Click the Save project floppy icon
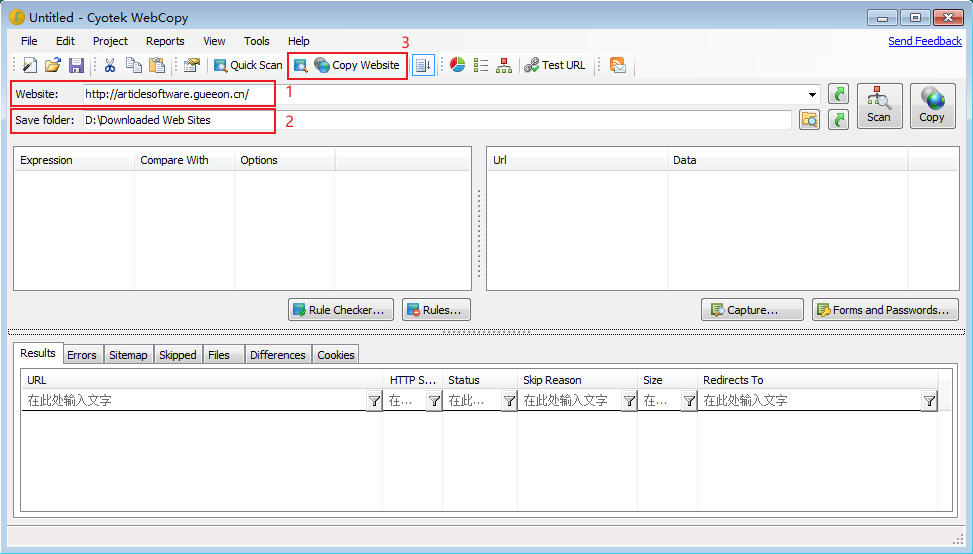The width and height of the screenshot is (973, 554). 76,65
